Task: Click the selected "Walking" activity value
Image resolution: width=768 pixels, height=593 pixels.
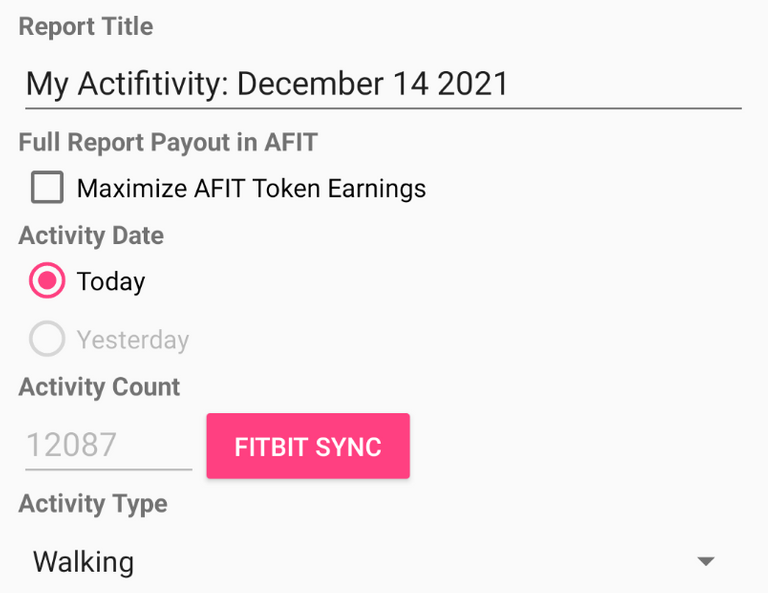Action: [84, 561]
